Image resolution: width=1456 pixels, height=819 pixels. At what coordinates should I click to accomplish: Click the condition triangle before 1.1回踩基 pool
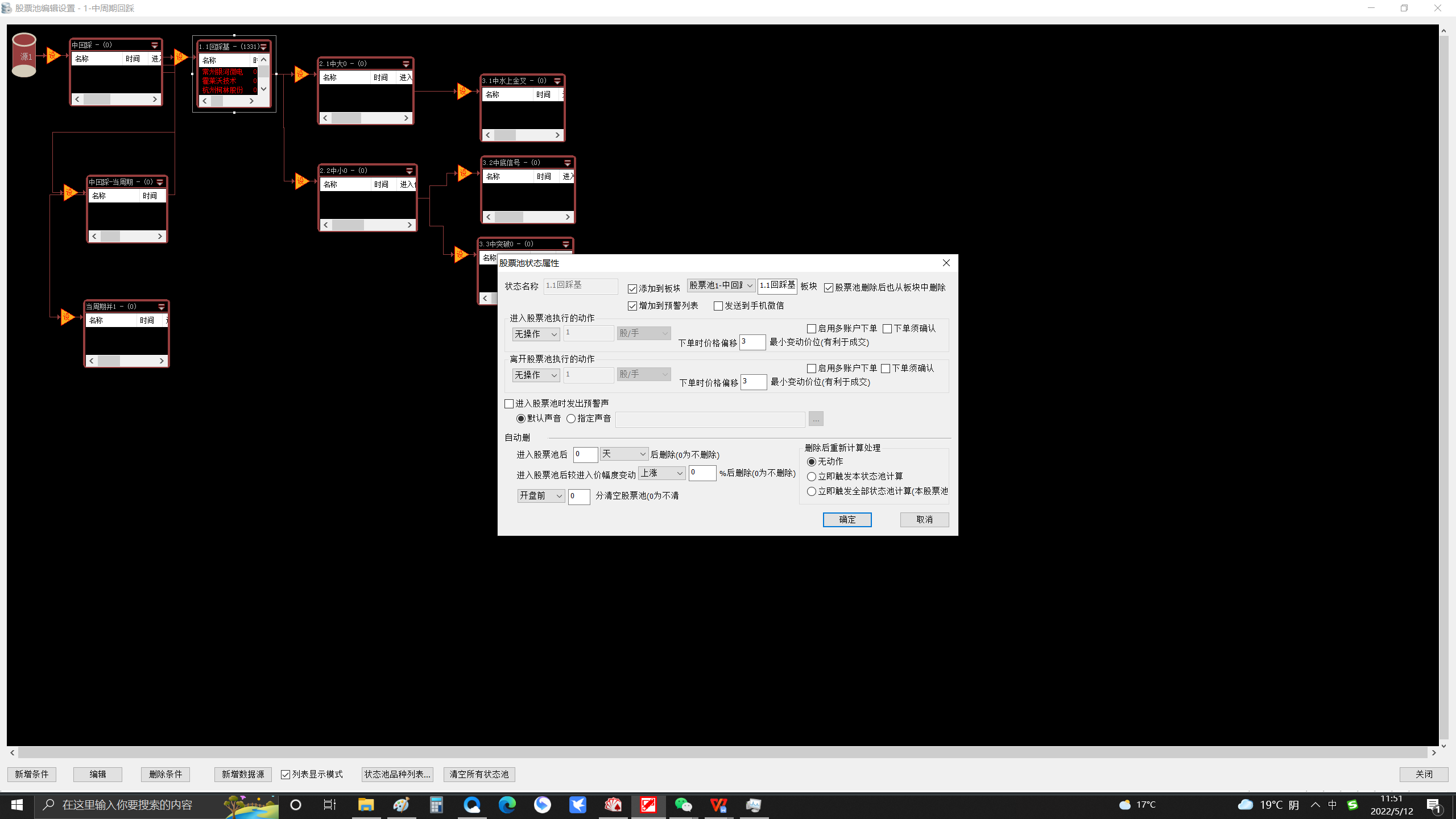(x=180, y=56)
